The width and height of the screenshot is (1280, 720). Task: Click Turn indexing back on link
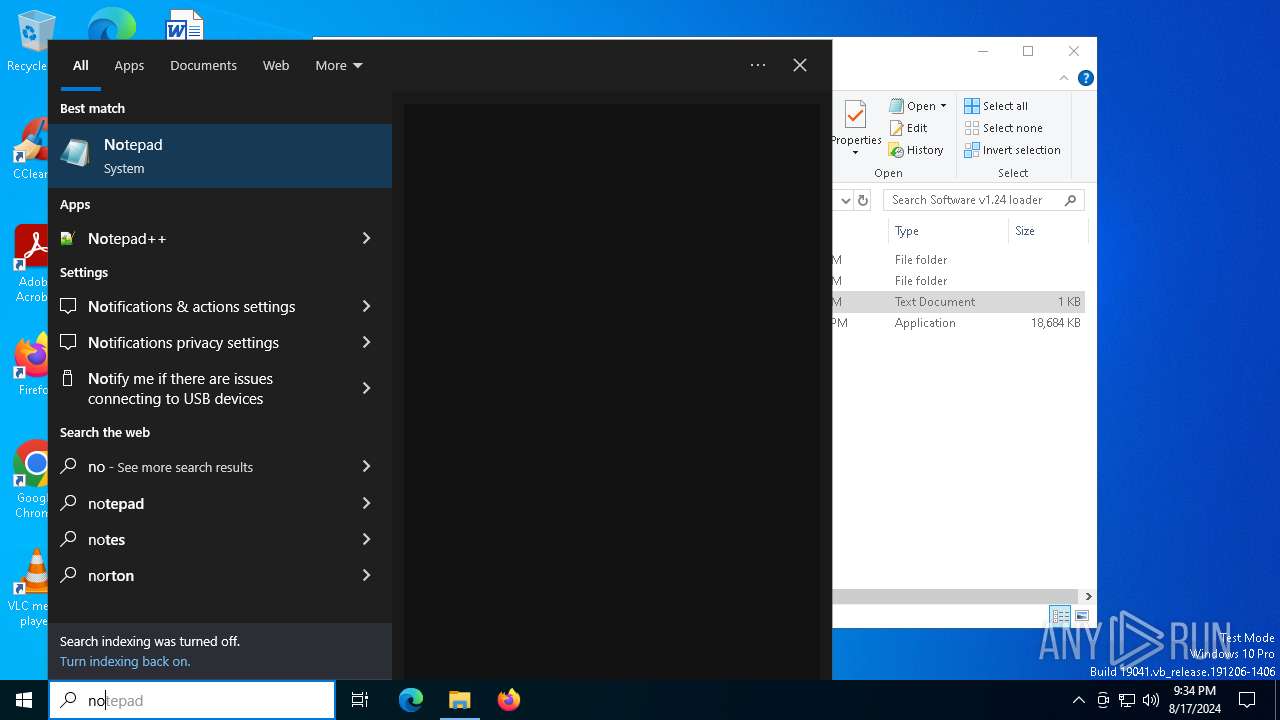[x=125, y=661]
